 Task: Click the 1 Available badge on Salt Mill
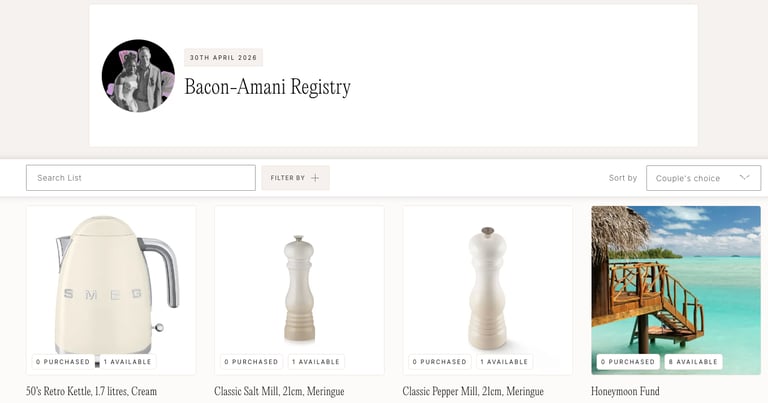pos(316,362)
